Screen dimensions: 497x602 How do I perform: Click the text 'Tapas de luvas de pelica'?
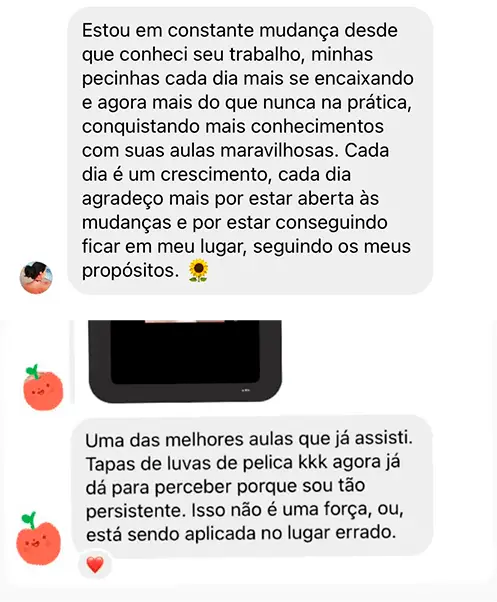click(189, 463)
